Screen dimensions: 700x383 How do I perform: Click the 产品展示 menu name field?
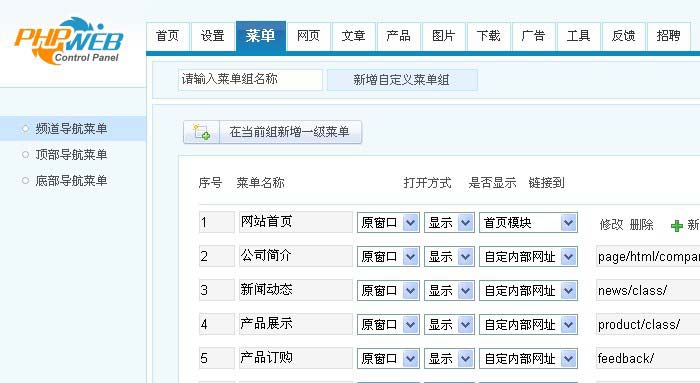[x=296, y=324]
